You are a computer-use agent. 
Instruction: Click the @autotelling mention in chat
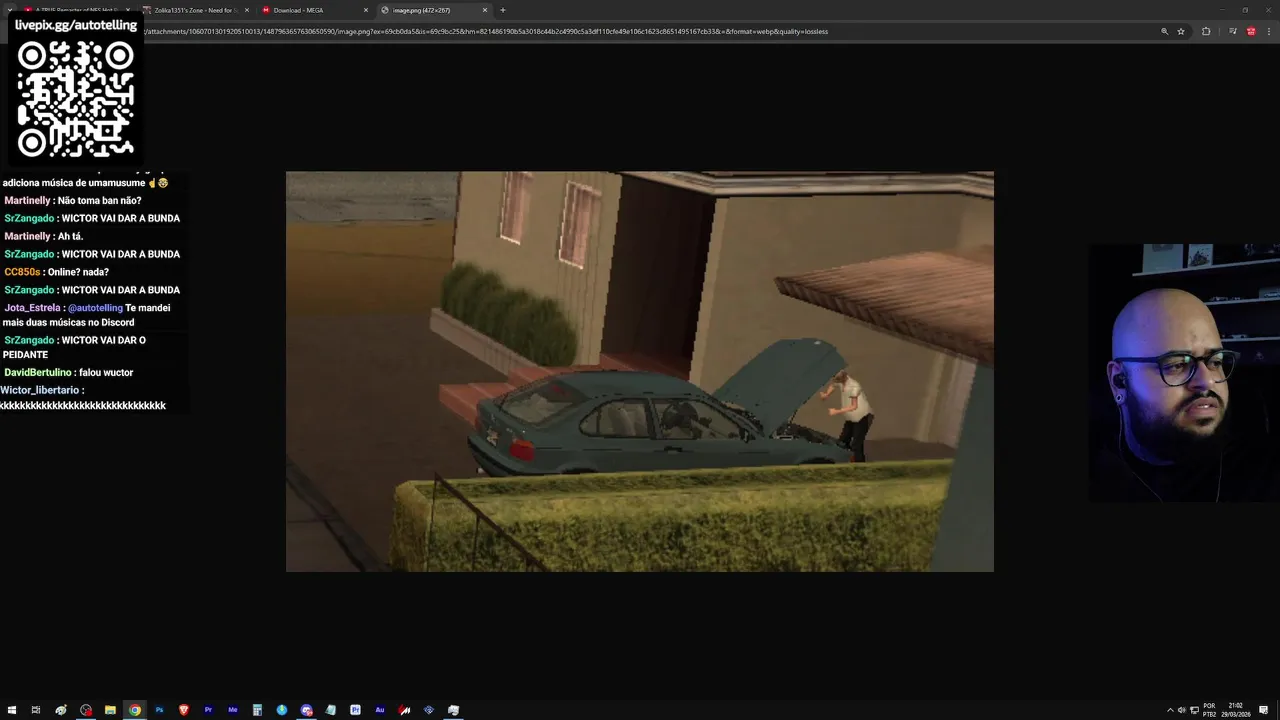pyautogui.click(x=95, y=308)
